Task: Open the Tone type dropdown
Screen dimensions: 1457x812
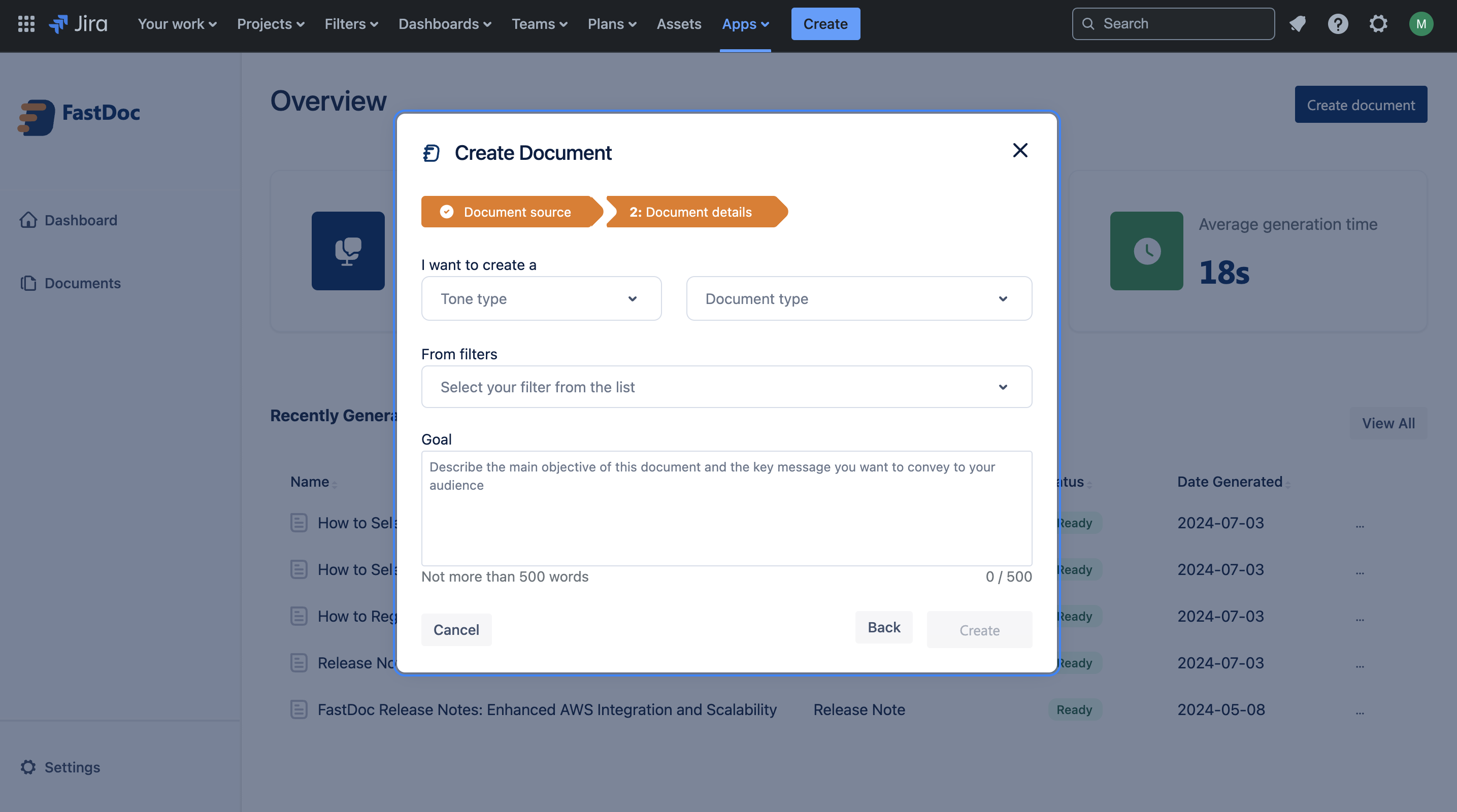Action: 541,298
